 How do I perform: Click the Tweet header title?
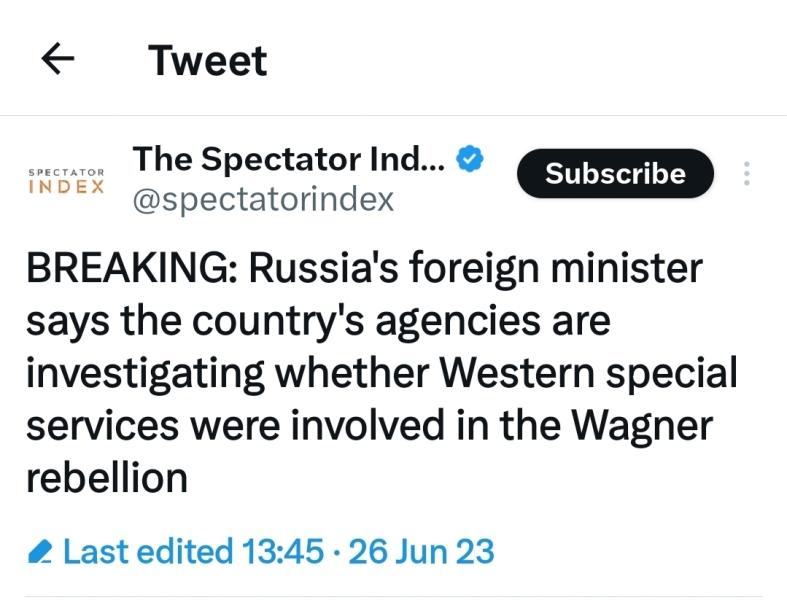[x=208, y=61]
